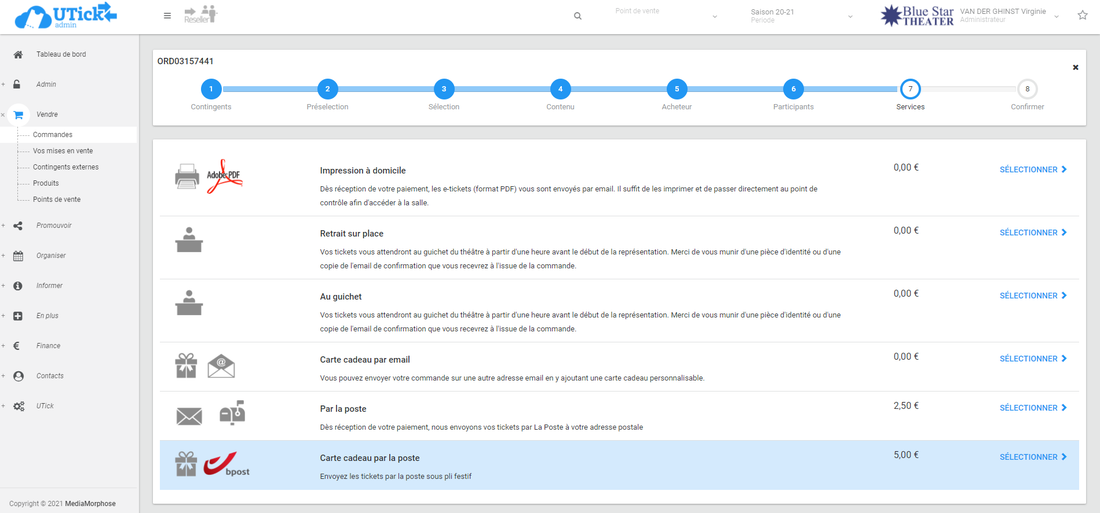Select Impression à domicile service

(1033, 170)
